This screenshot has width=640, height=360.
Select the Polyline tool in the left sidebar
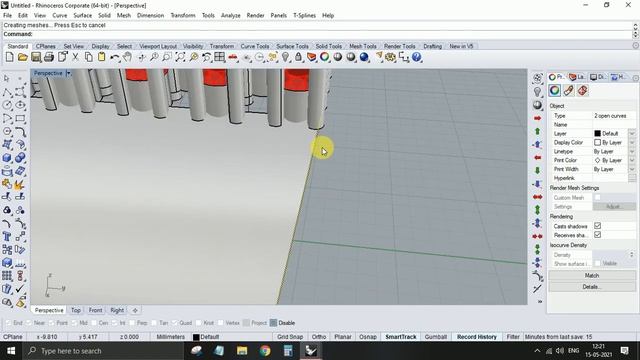coord(7,92)
